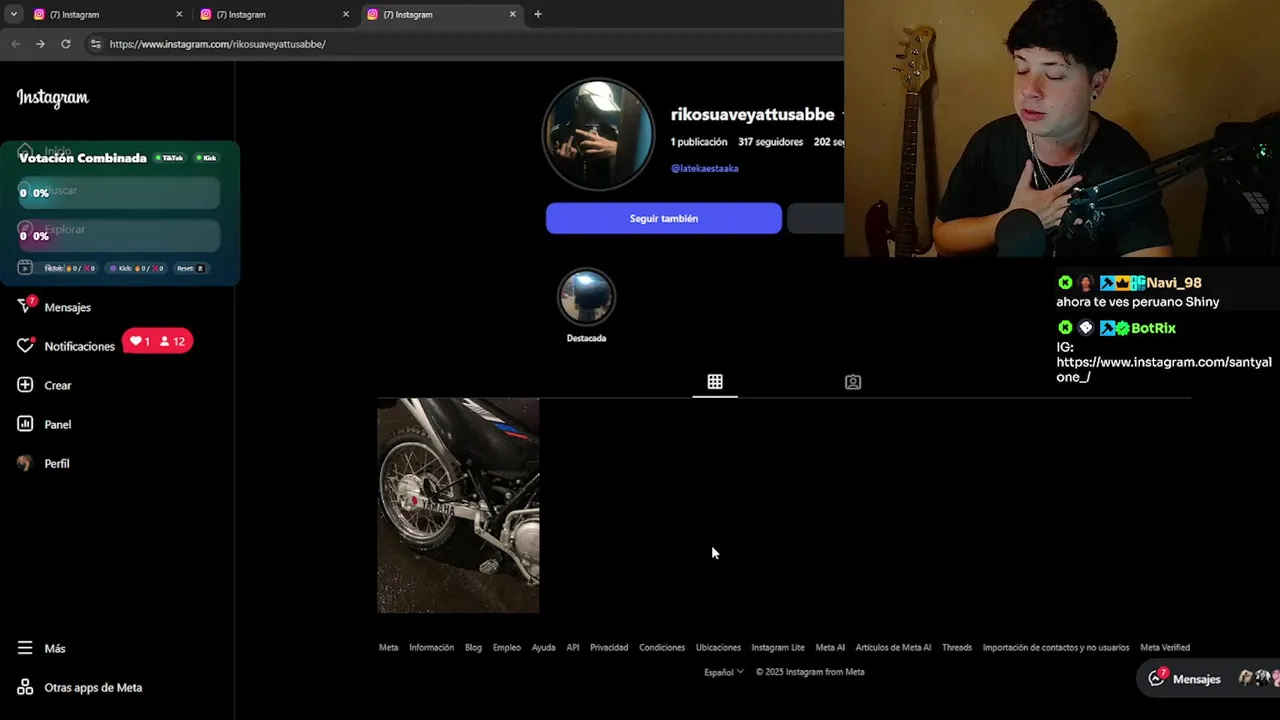This screenshot has height=720, width=1280.
Task: Open the Meta Verified footer link
Action: coord(1165,648)
